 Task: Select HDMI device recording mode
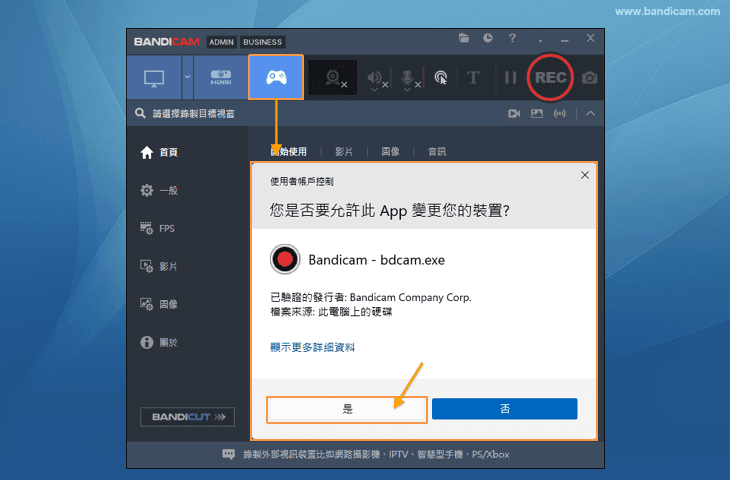(x=221, y=77)
